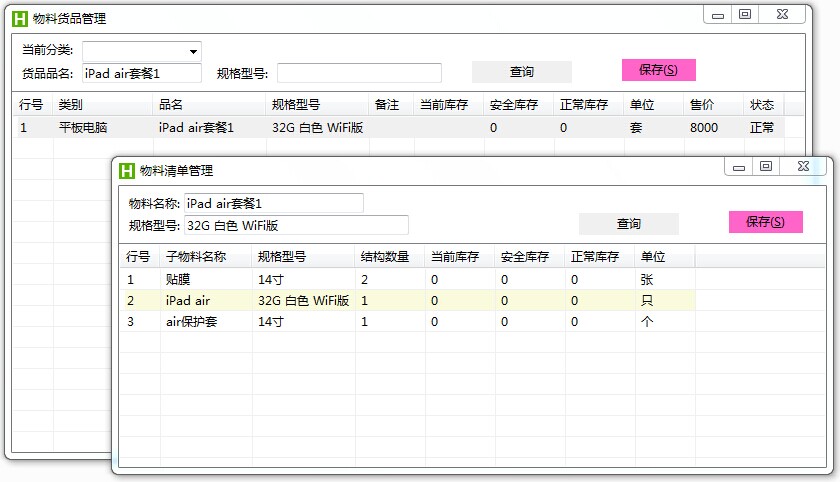This screenshot has height=482, width=840.
Task: Click the 套 unit cell
Action: coord(654,127)
